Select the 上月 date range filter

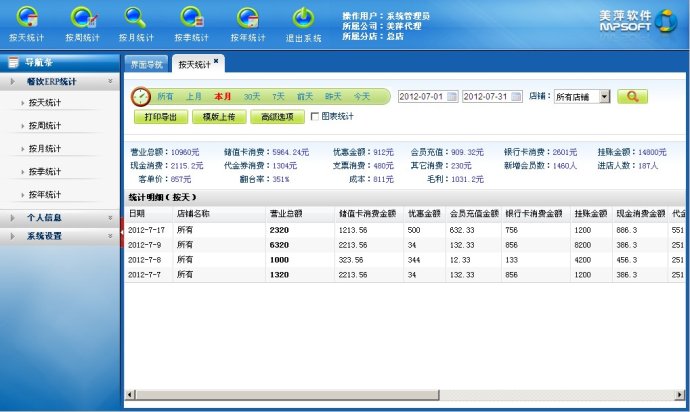point(193,96)
